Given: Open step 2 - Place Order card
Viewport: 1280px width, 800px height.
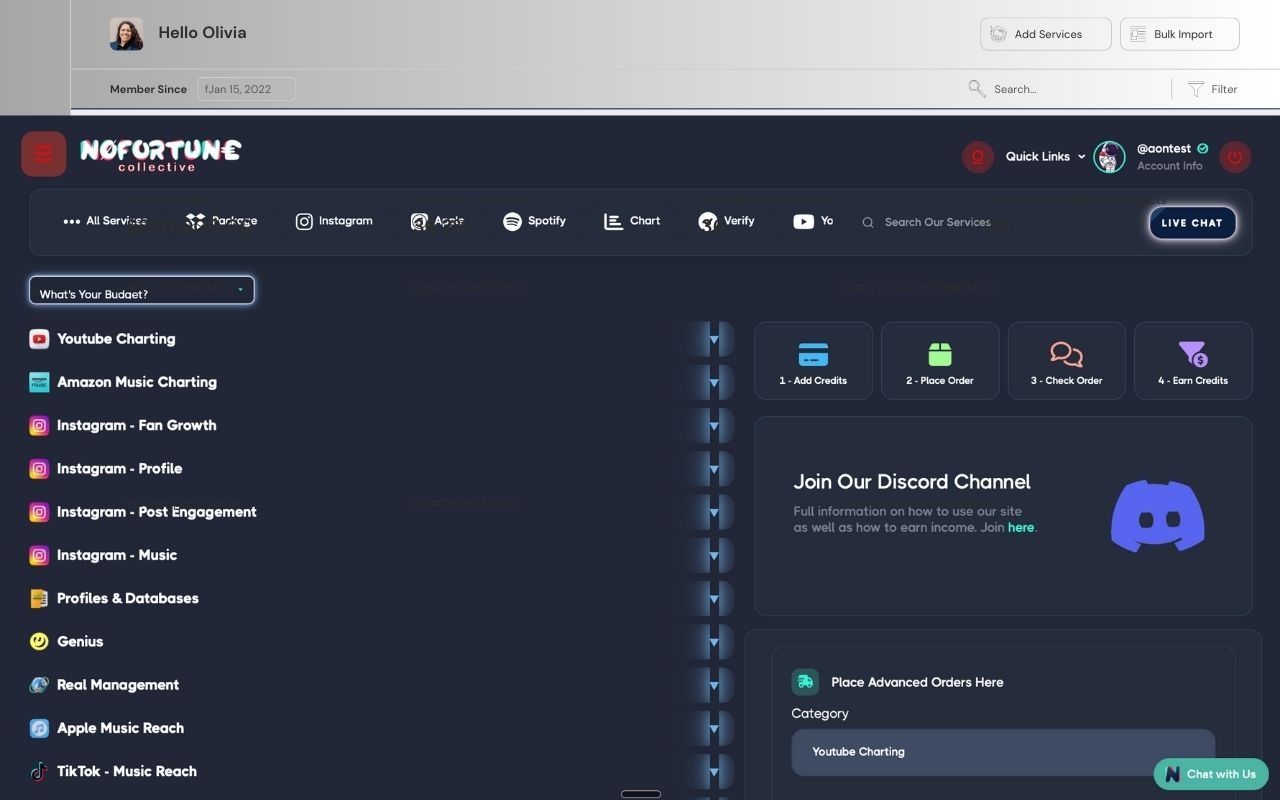Looking at the screenshot, I should pos(940,361).
